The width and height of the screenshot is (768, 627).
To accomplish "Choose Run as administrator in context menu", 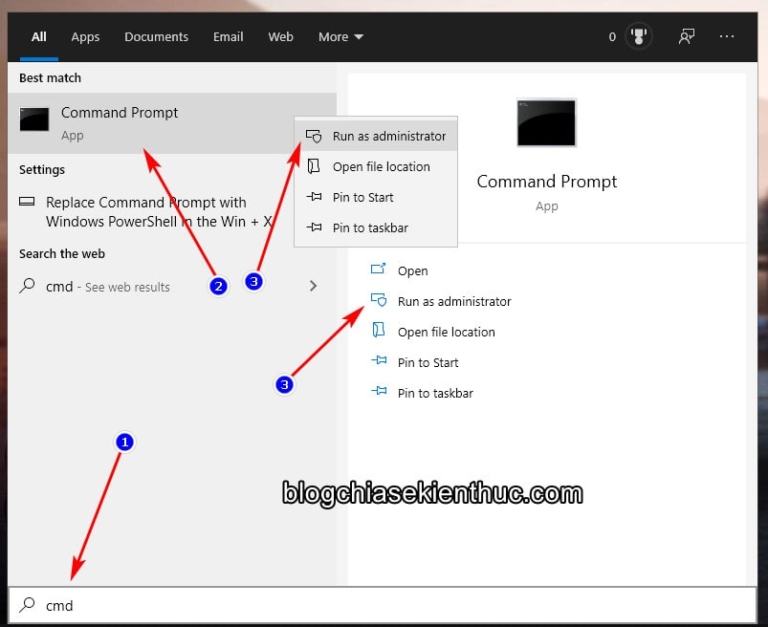I will click(388, 136).
